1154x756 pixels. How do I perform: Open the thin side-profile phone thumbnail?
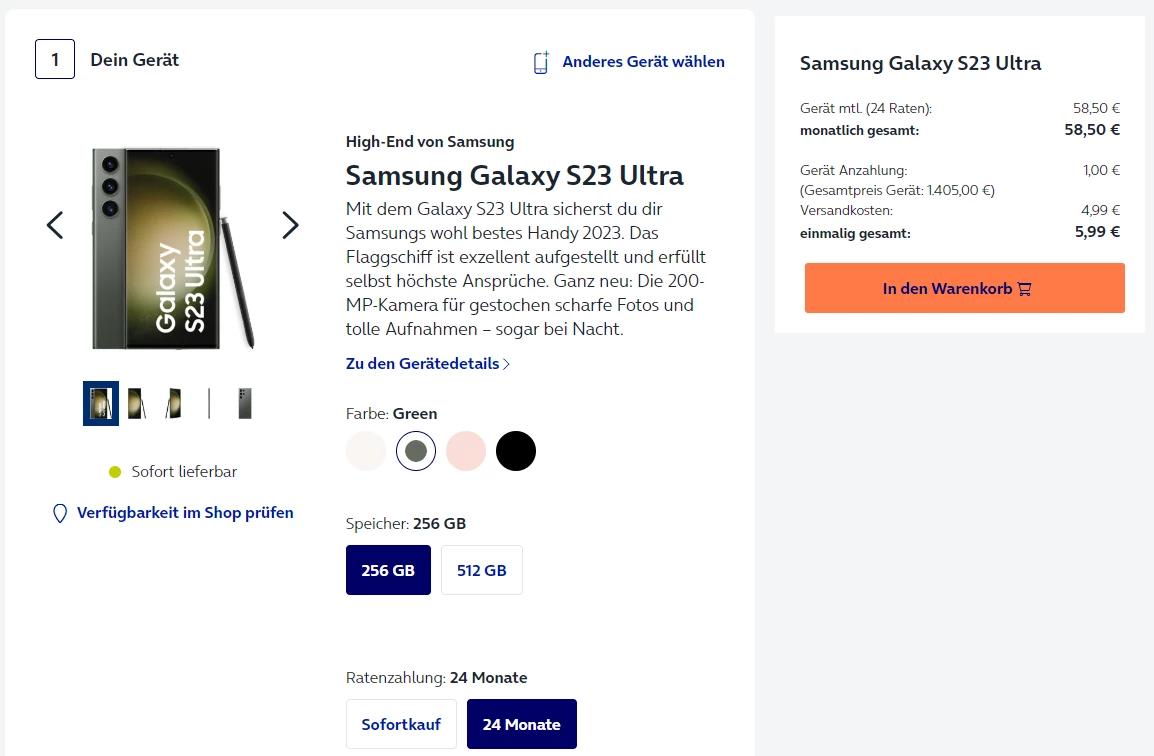coord(209,403)
